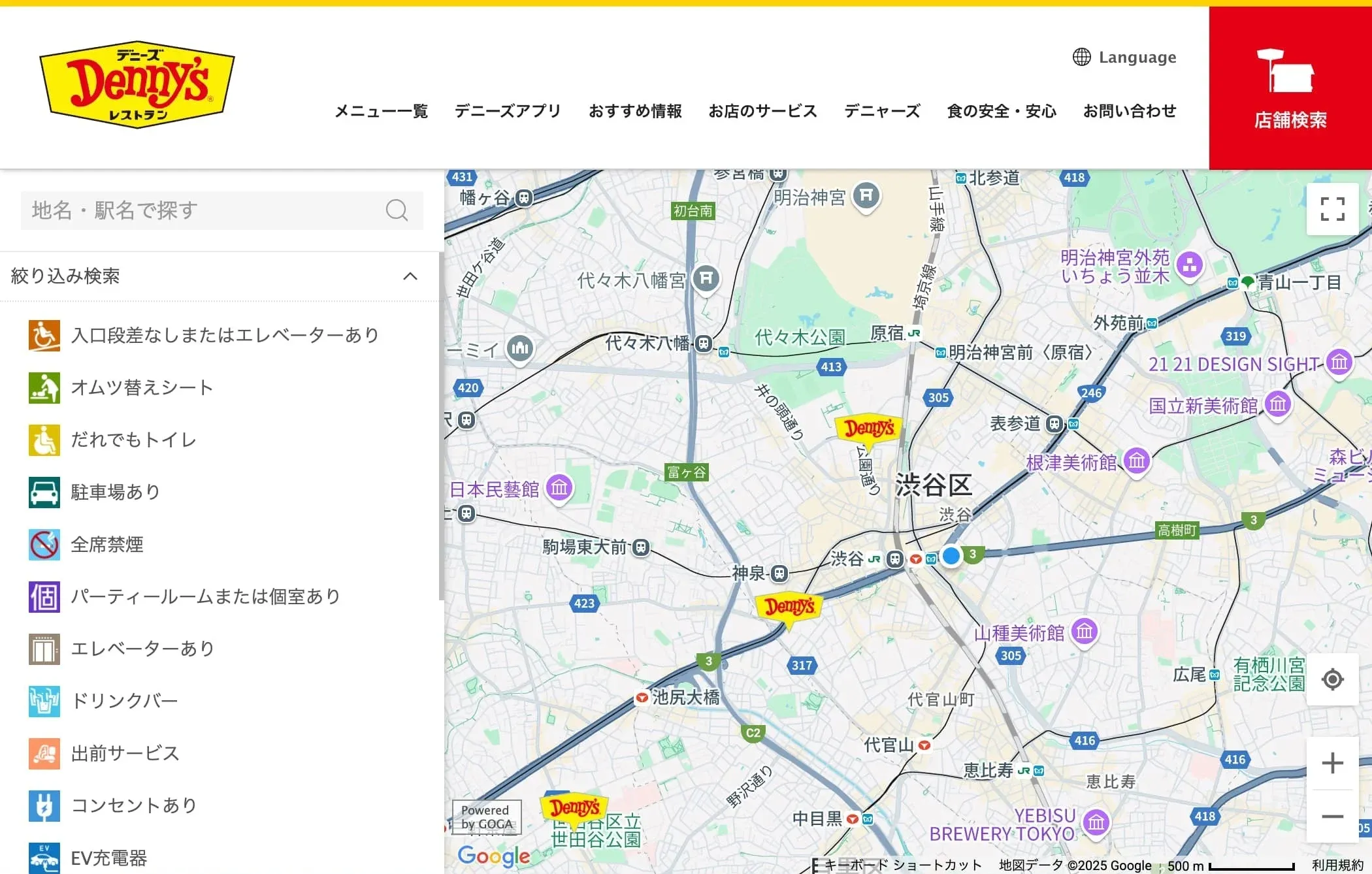Image resolution: width=1372 pixels, height=874 pixels.
Task: Click the red 店舗検索 store search button
Action: tap(1289, 86)
